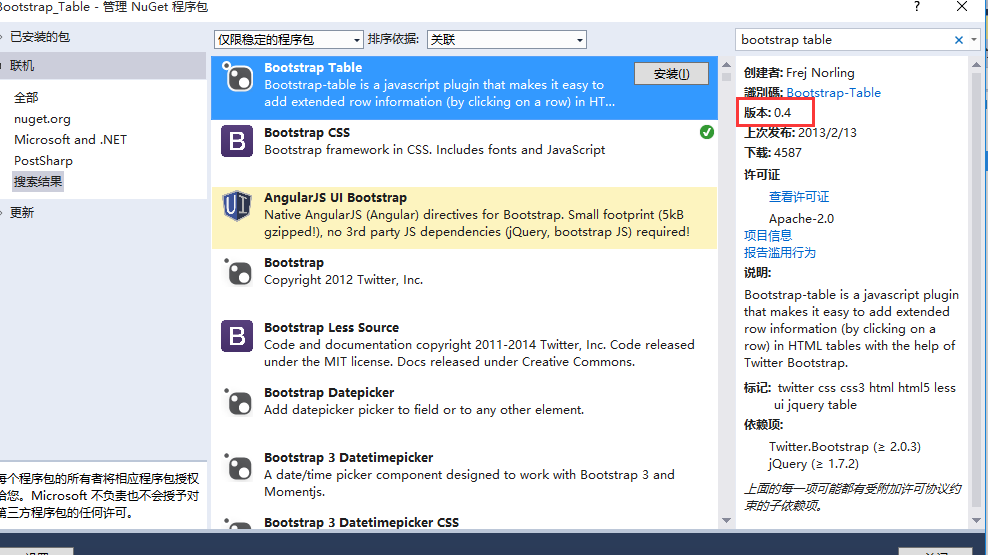The width and height of the screenshot is (988, 555).
Task: Select PostSharp source
Action: tap(43, 161)
